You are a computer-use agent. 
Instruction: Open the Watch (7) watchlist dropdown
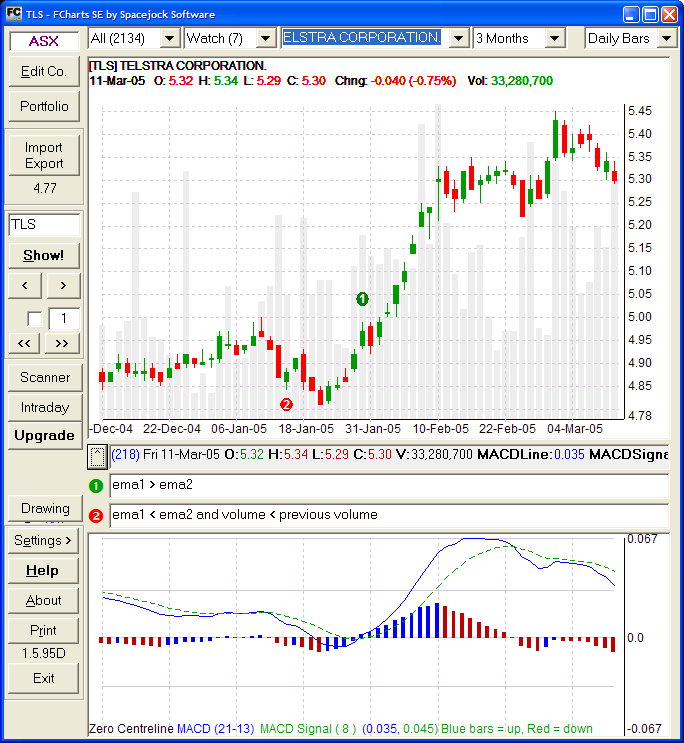[x=266, y=38]
